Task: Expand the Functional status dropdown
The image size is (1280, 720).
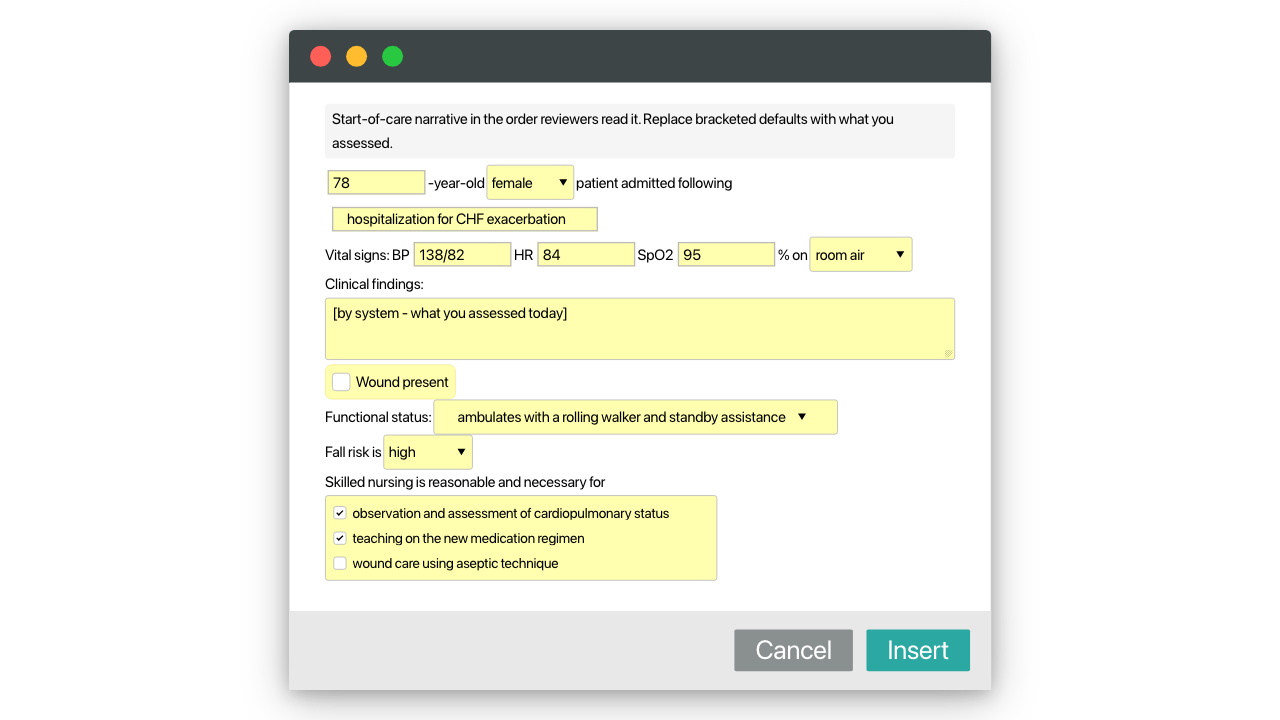Action: coord(635,417)
